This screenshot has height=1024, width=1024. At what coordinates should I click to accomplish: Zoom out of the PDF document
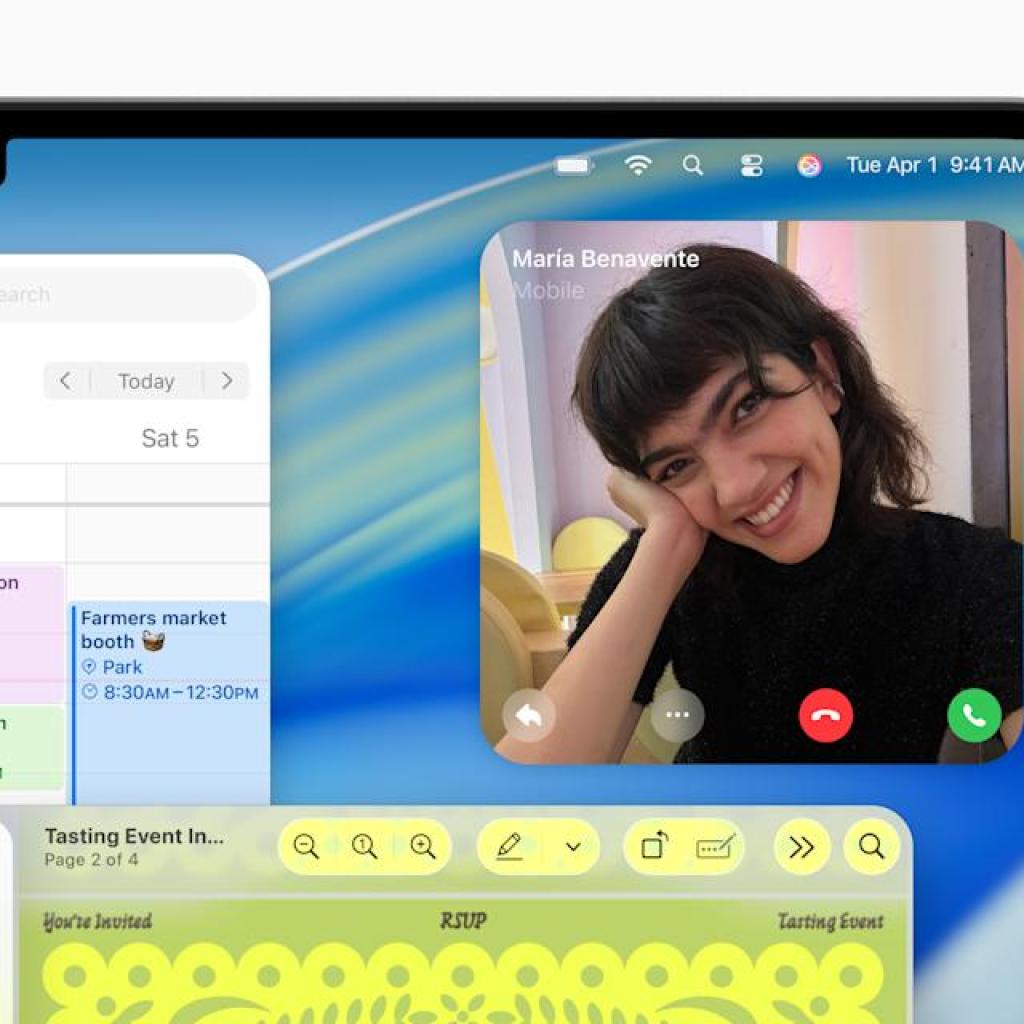306,846
